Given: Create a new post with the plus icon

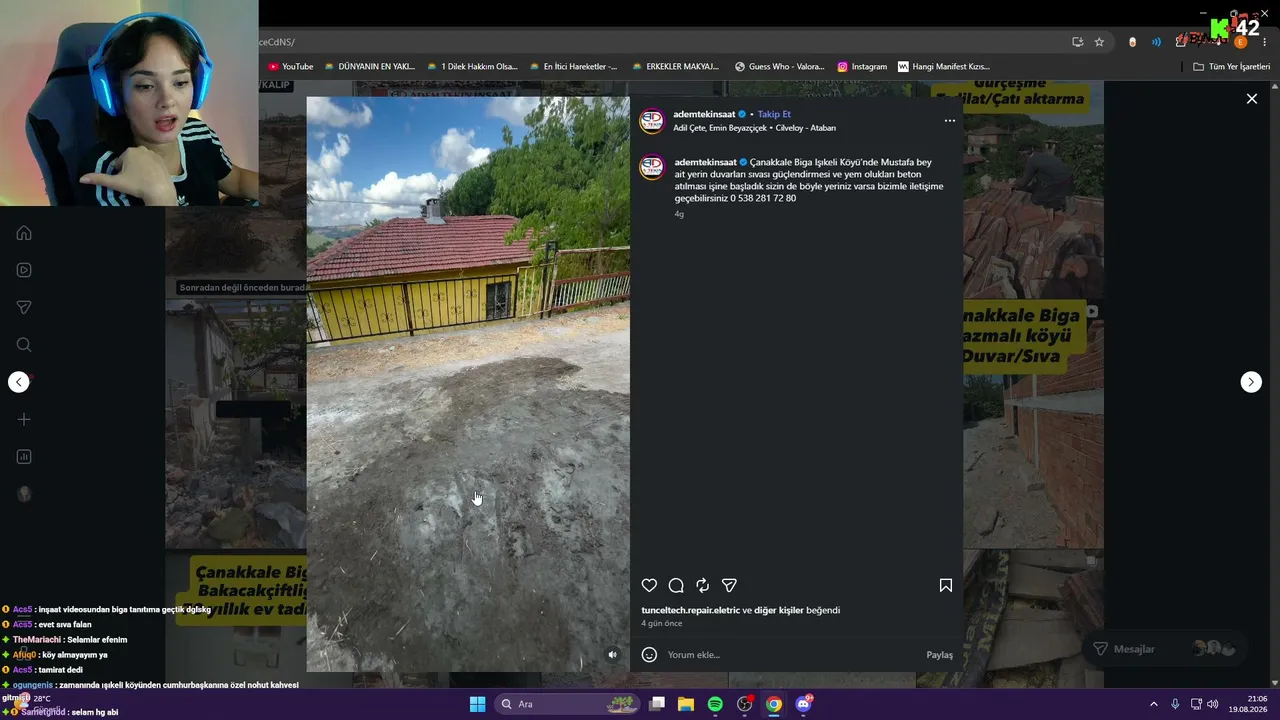Looking at the screenshot, I should (x=24, y=419).
